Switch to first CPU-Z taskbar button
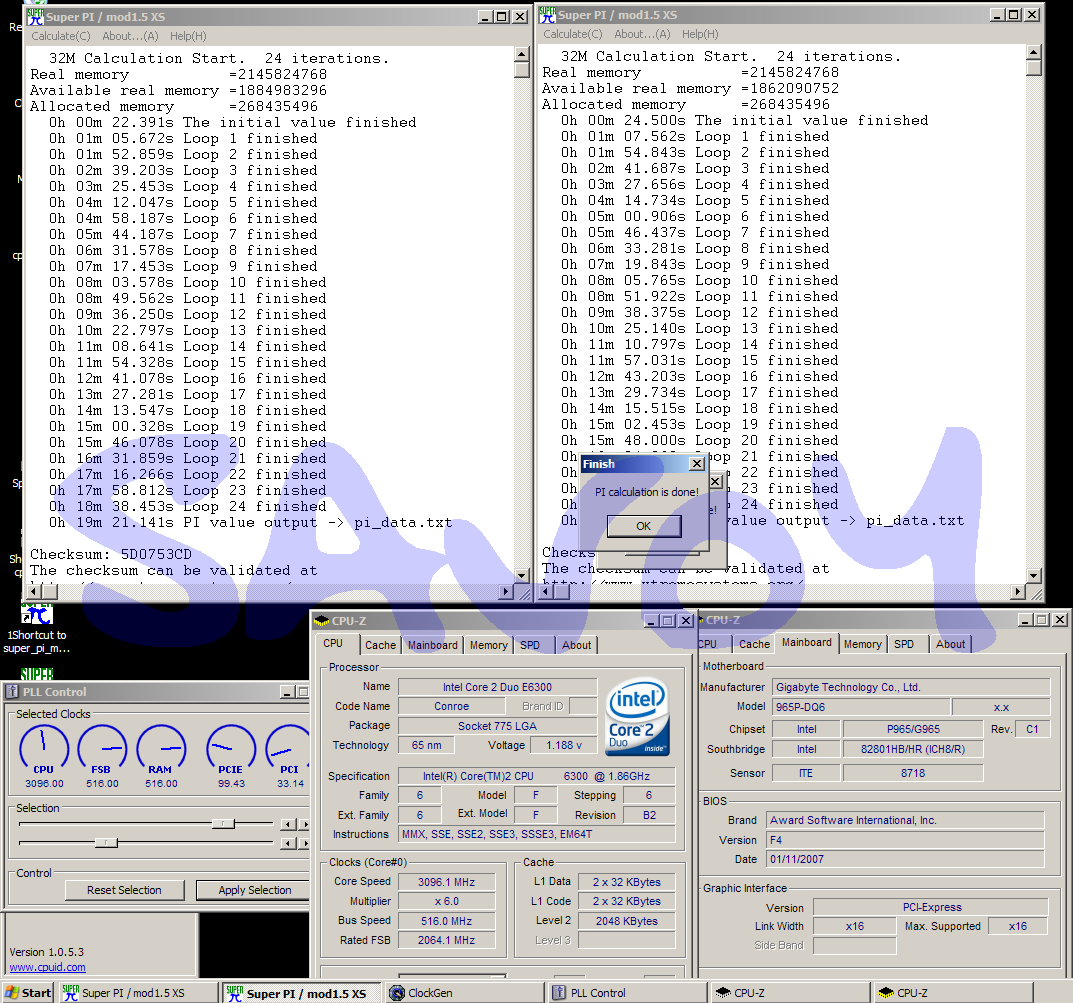Viewport: 1073px width, 1003px height. pos(789,993)
